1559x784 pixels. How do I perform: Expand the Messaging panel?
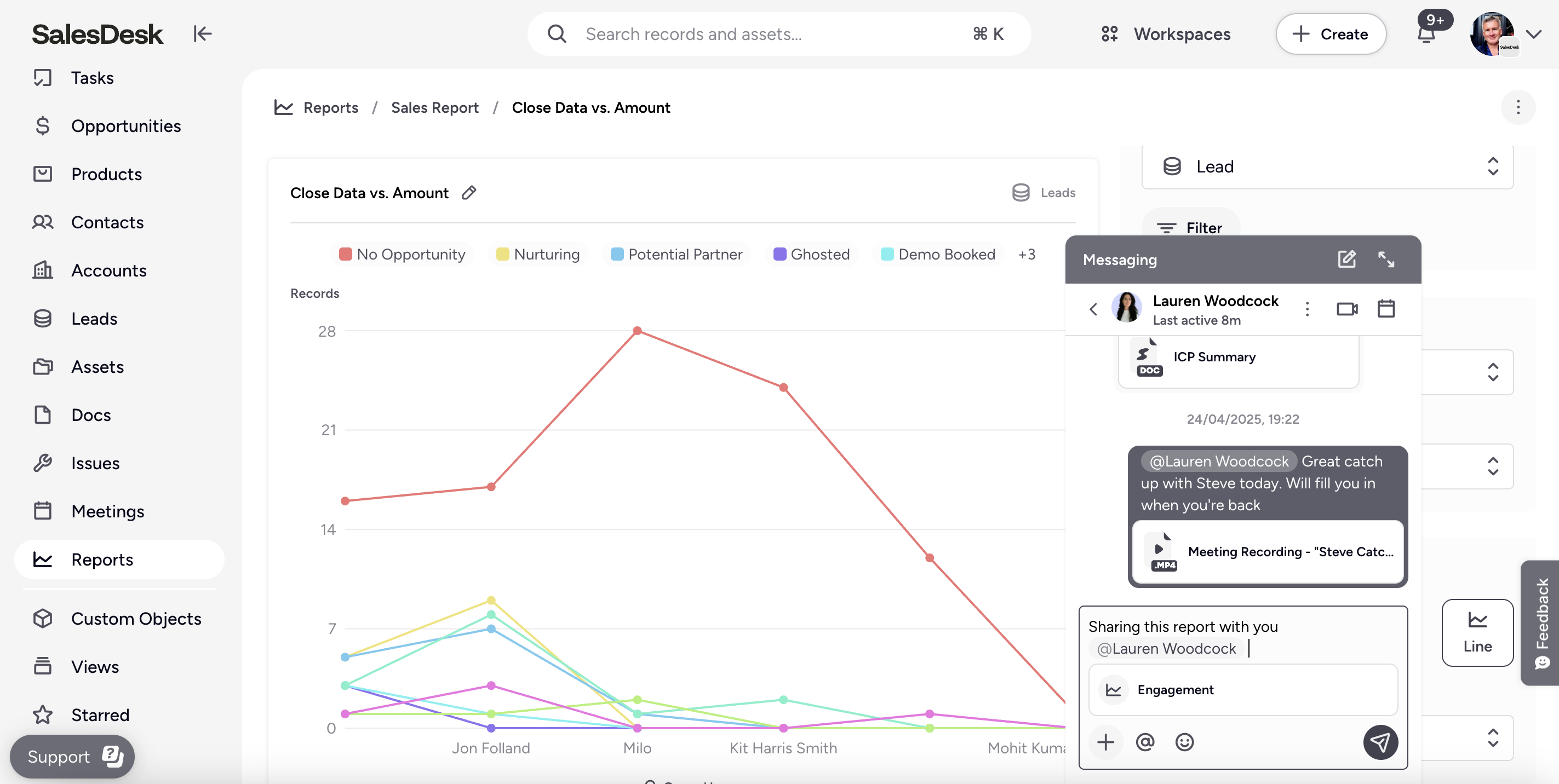pyautogui.click(x=1386, y=260)
